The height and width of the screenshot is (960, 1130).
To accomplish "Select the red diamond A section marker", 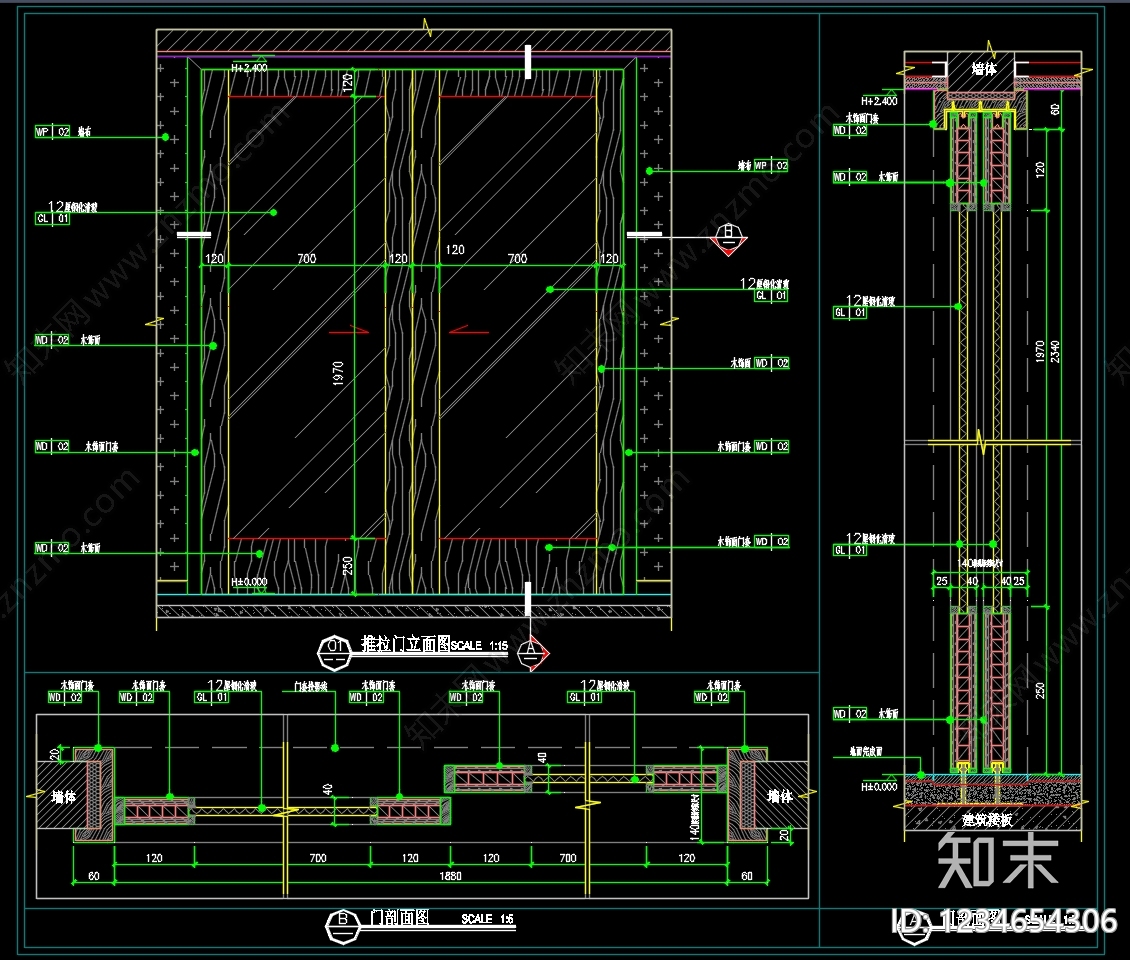I will click(533, 652).
